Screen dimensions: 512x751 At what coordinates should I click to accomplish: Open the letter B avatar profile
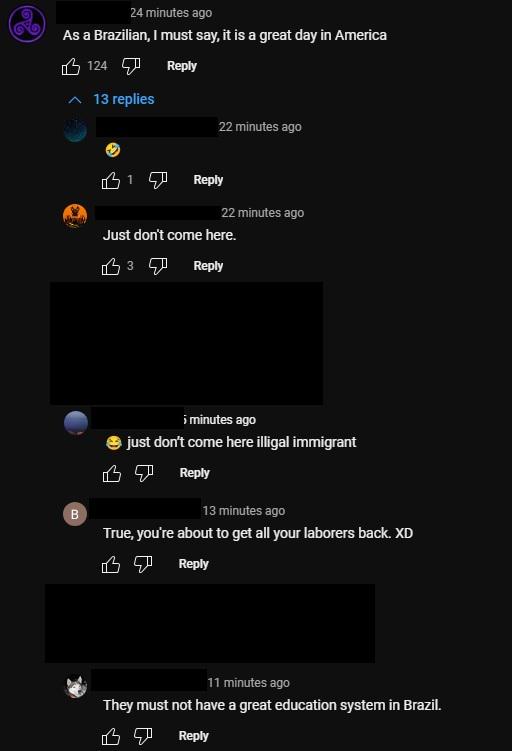tap(75, 514)
